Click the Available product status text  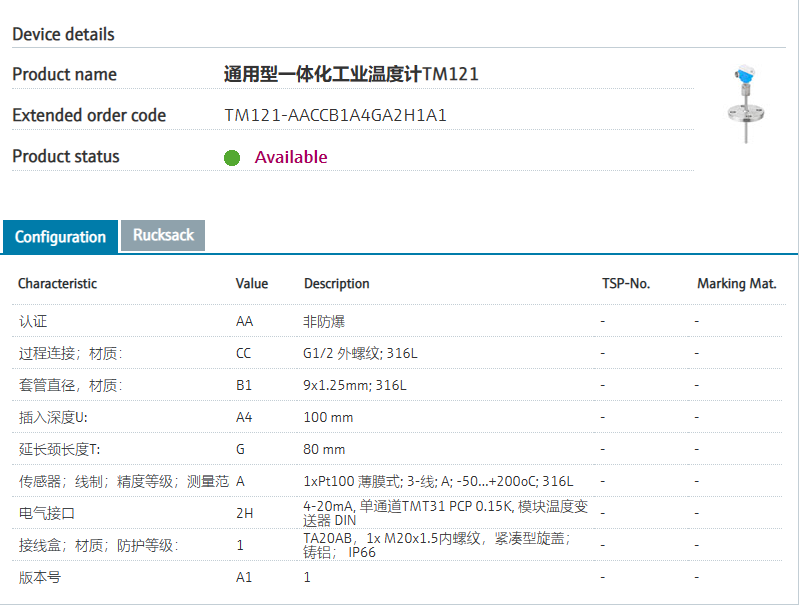coord(291,157)
